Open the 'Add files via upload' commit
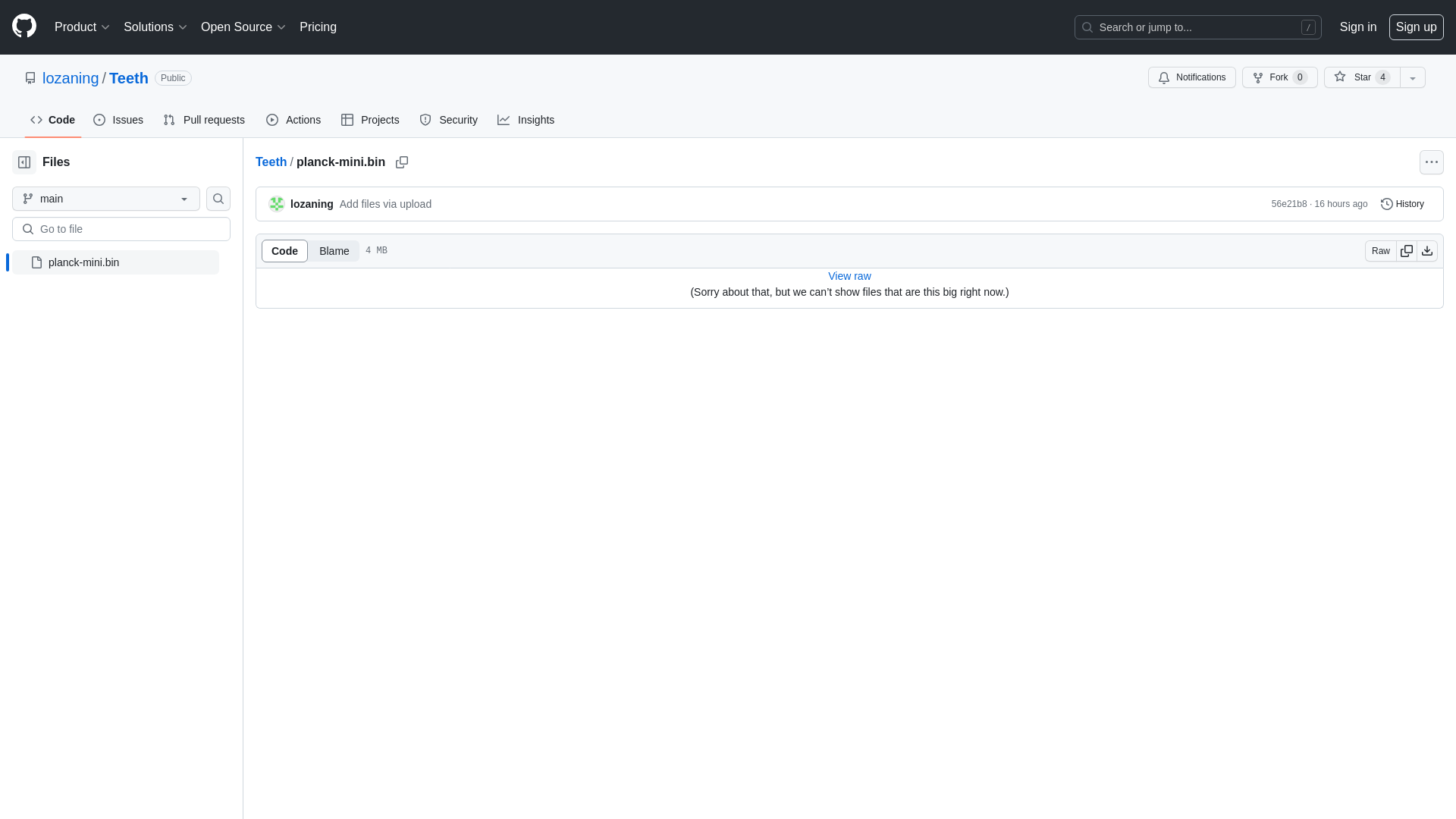This screenshot has height=819, width=1456. pos(385,204)
